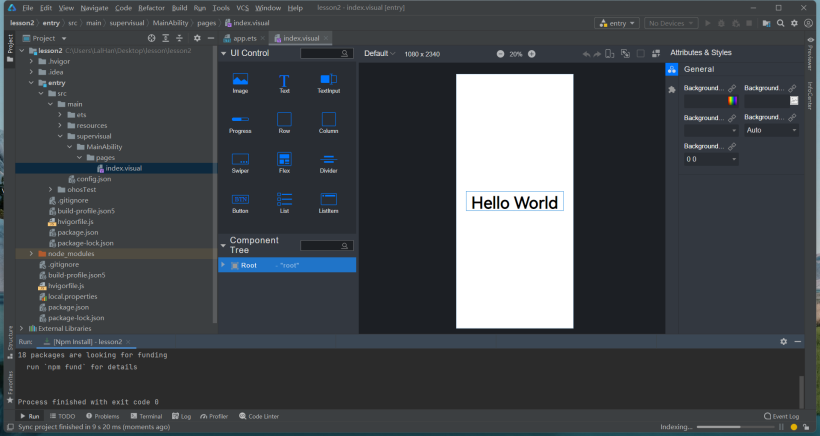The width and height of the screenshot is (820, 436).
Task: Click the UI Control search field
Action: click(326, 53)
